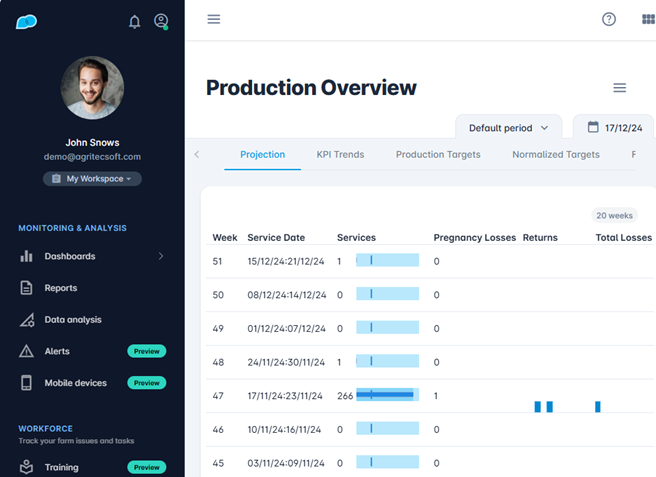Toggle the hamburger menu in top bar
The image size is (656, 477).
point(214,19)
